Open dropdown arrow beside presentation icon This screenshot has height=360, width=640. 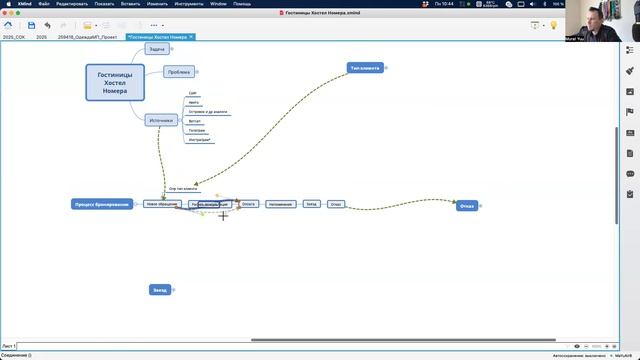[x=544, y=26]
